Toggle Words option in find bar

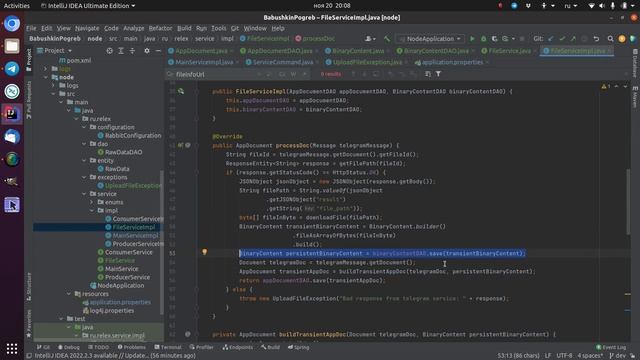[293, 74]
